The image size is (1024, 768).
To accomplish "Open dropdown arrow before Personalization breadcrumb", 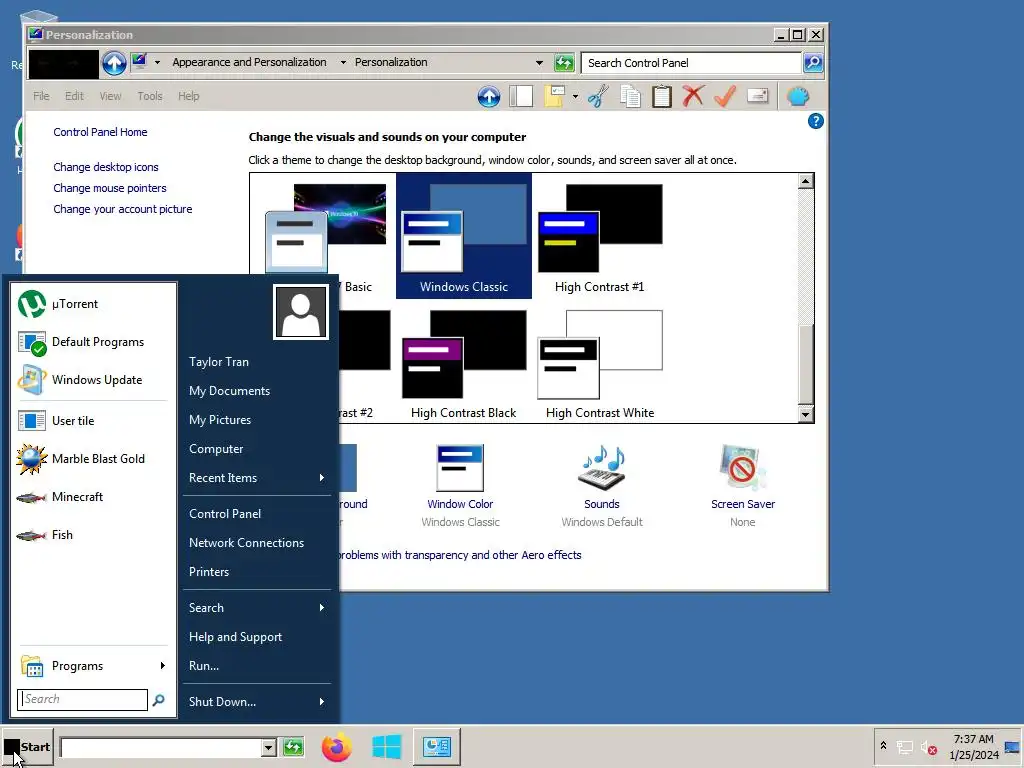I will (343, 63).
